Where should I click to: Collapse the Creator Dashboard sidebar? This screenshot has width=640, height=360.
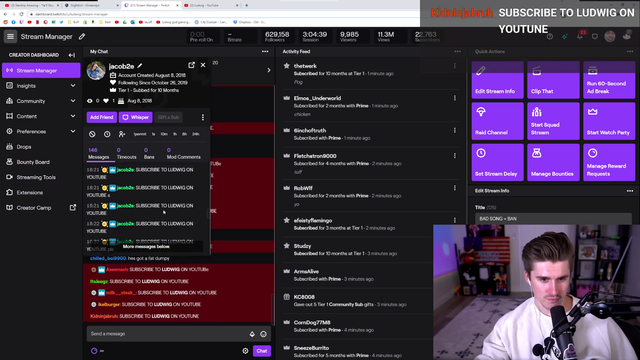pyautogui.click(x=72, y=55)
